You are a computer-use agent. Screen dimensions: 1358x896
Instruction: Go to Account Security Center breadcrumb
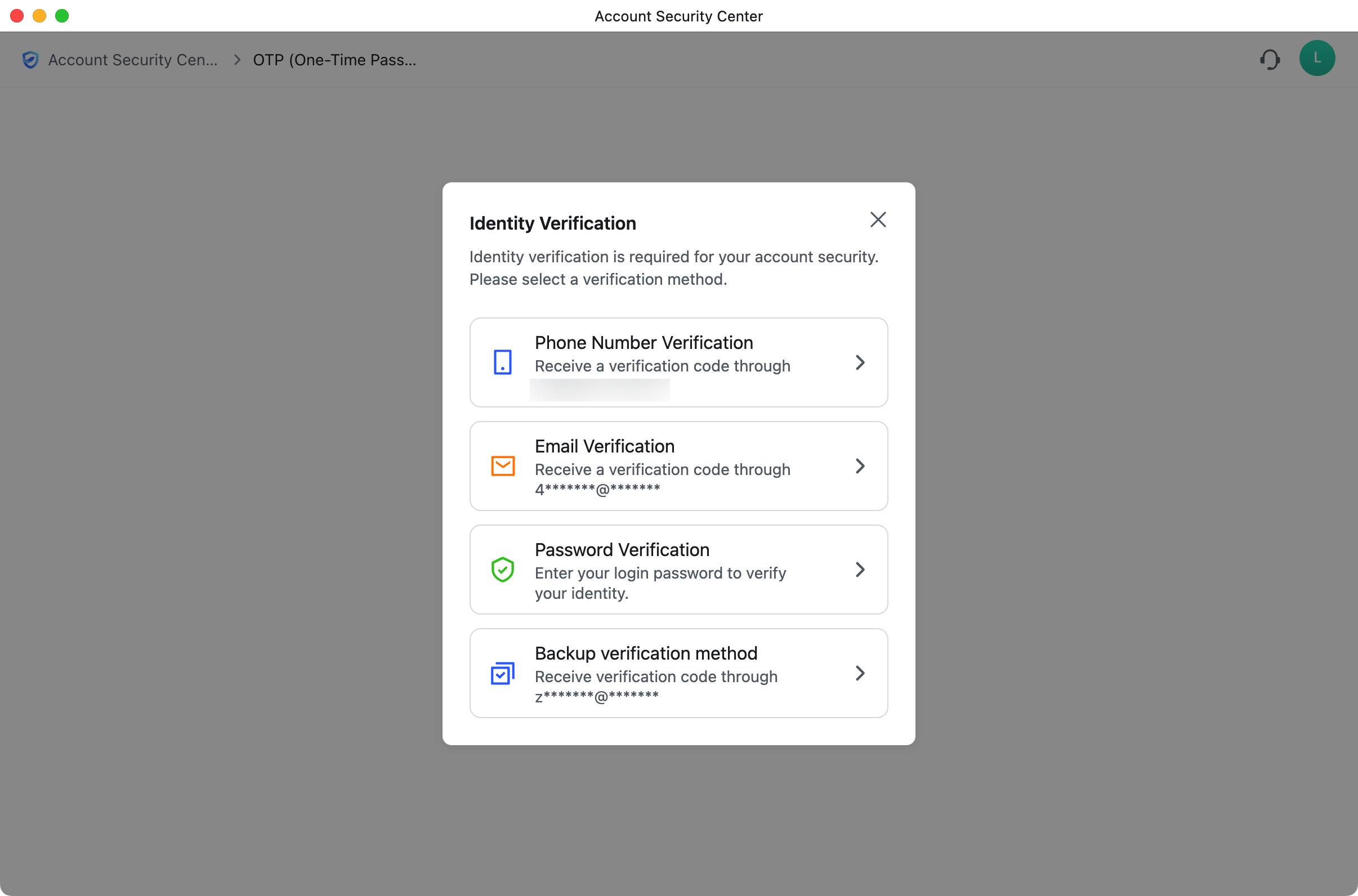pos(133,60)
